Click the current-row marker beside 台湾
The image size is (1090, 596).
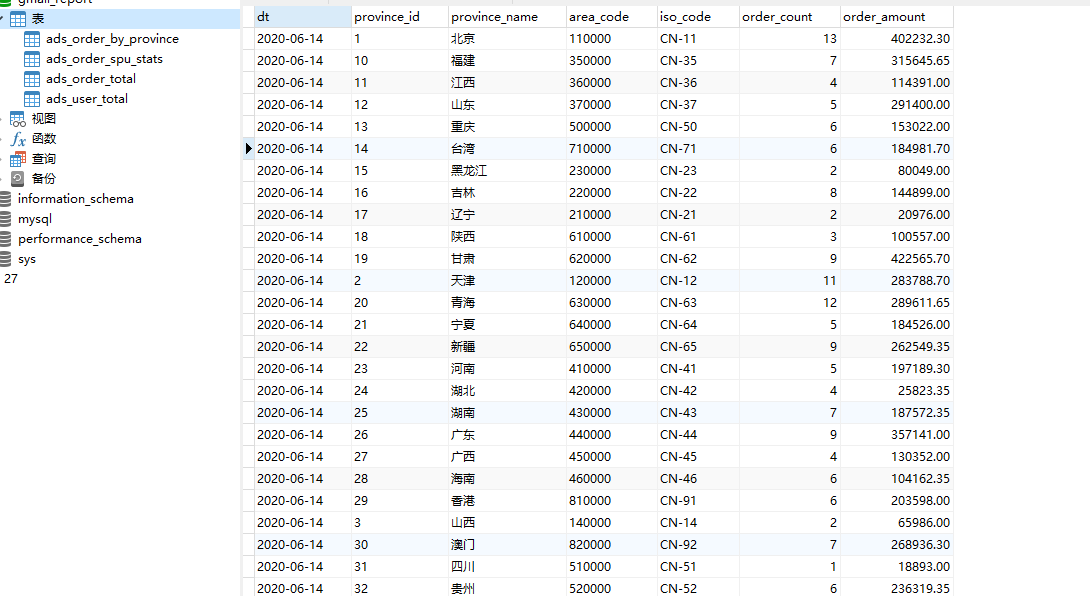tap(248, 149)
